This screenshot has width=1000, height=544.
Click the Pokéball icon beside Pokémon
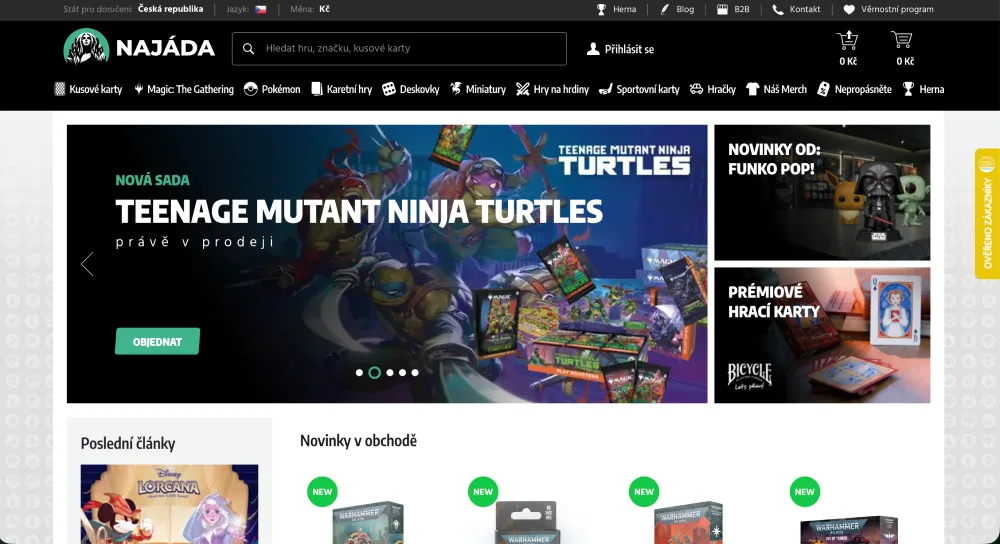tap(251, 89)
